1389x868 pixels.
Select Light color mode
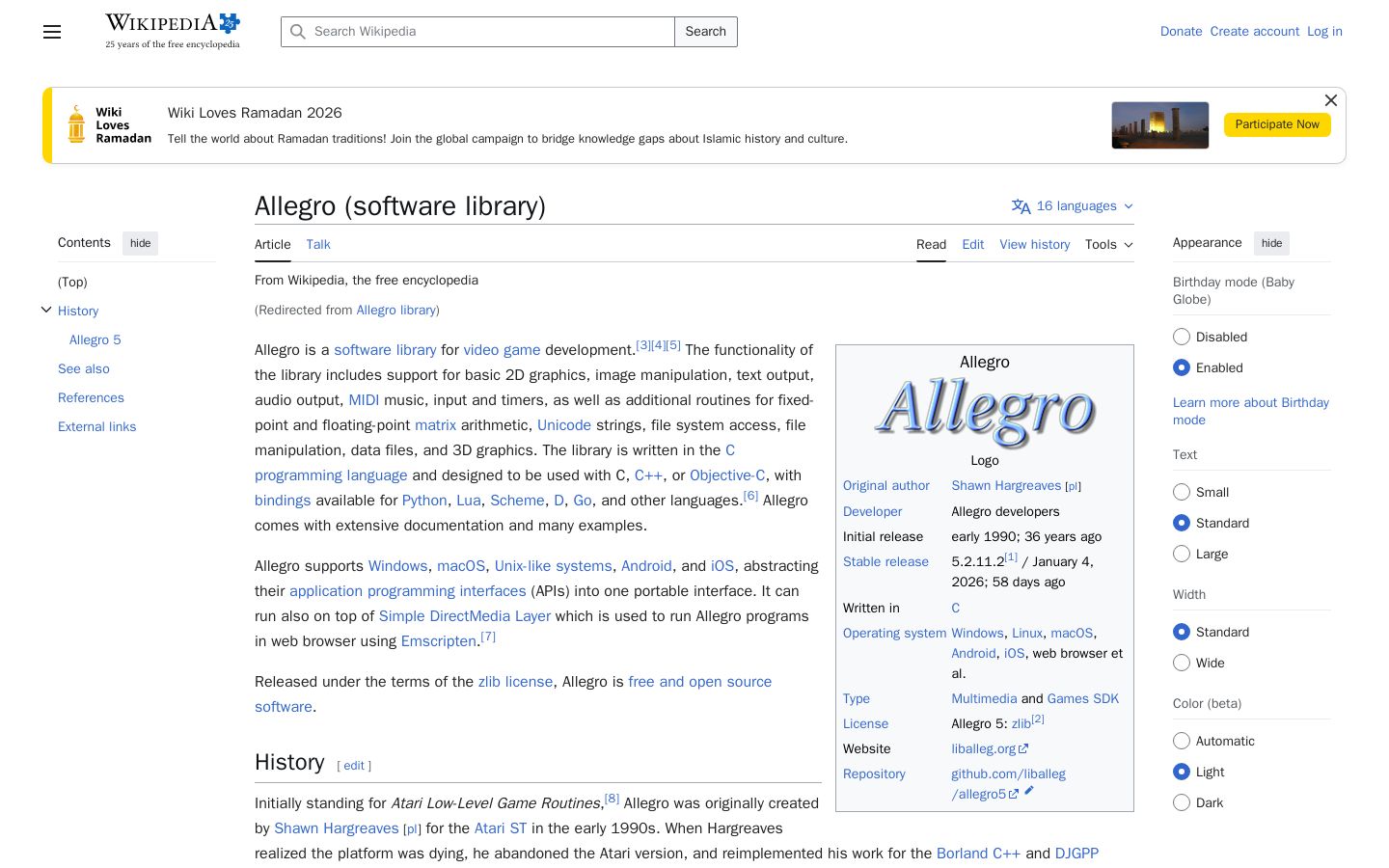(1182, 772)
